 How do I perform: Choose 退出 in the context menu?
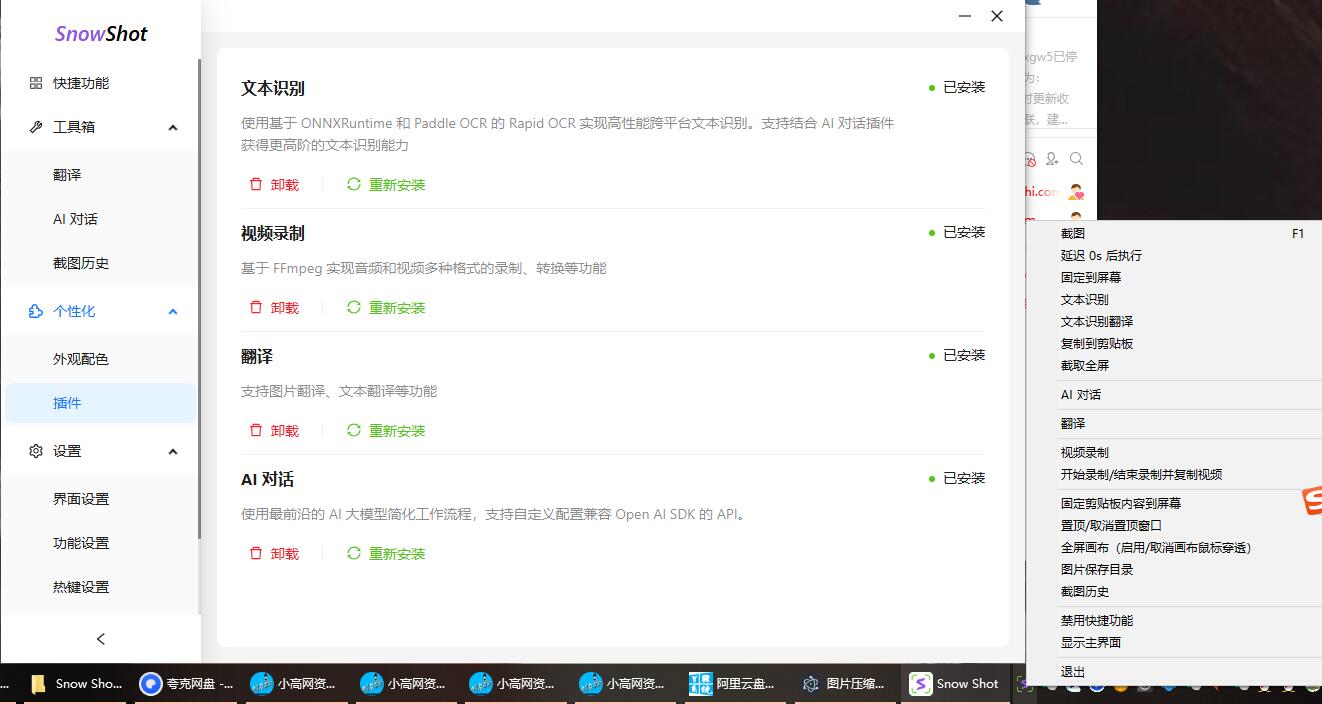(1072, 671)
